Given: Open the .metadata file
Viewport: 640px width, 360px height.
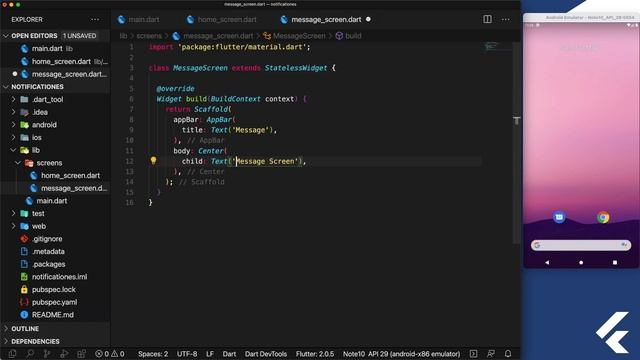Looking at the screenshot, I should 48,251.
